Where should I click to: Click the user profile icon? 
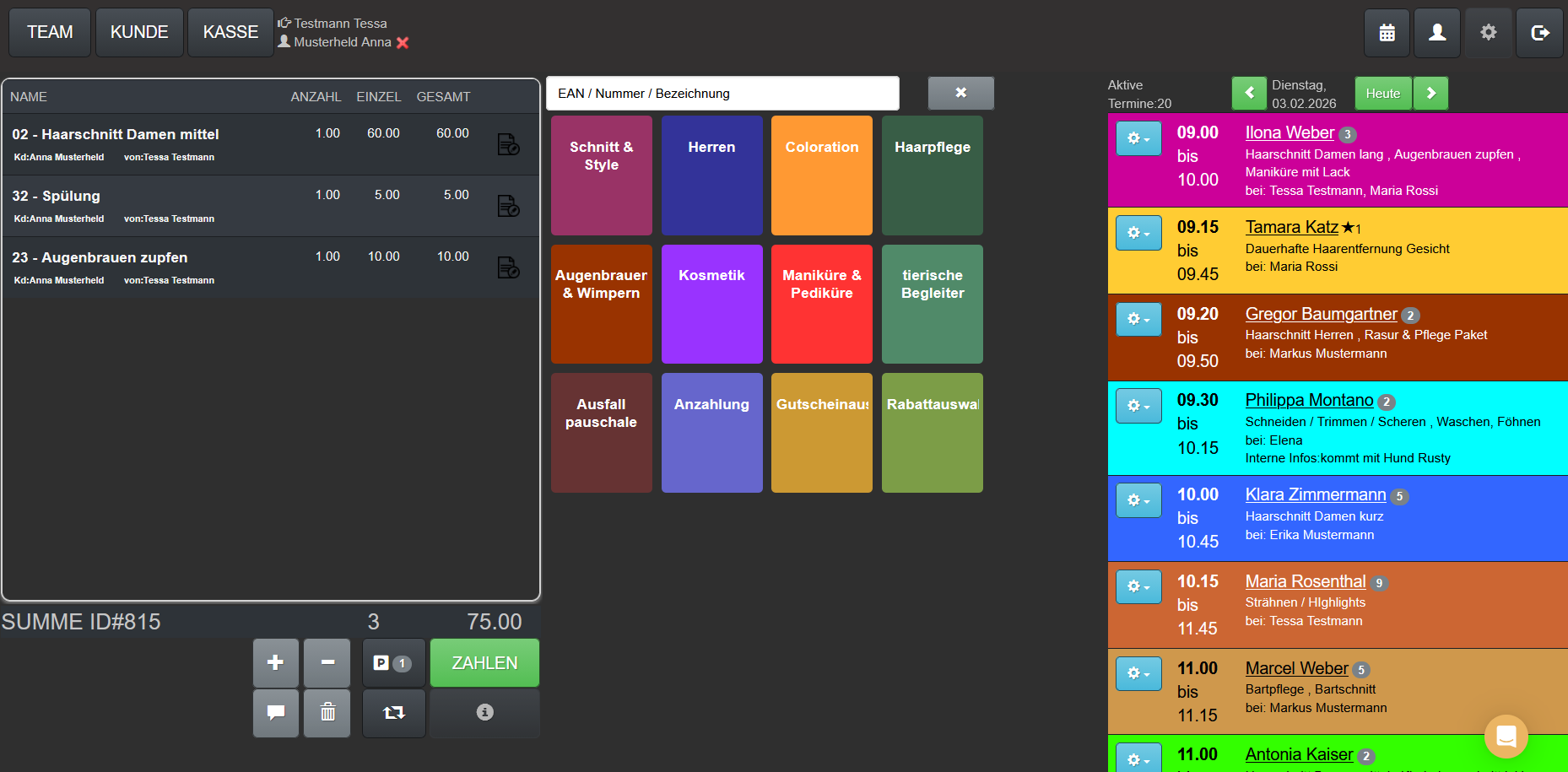coord(1437,33)
